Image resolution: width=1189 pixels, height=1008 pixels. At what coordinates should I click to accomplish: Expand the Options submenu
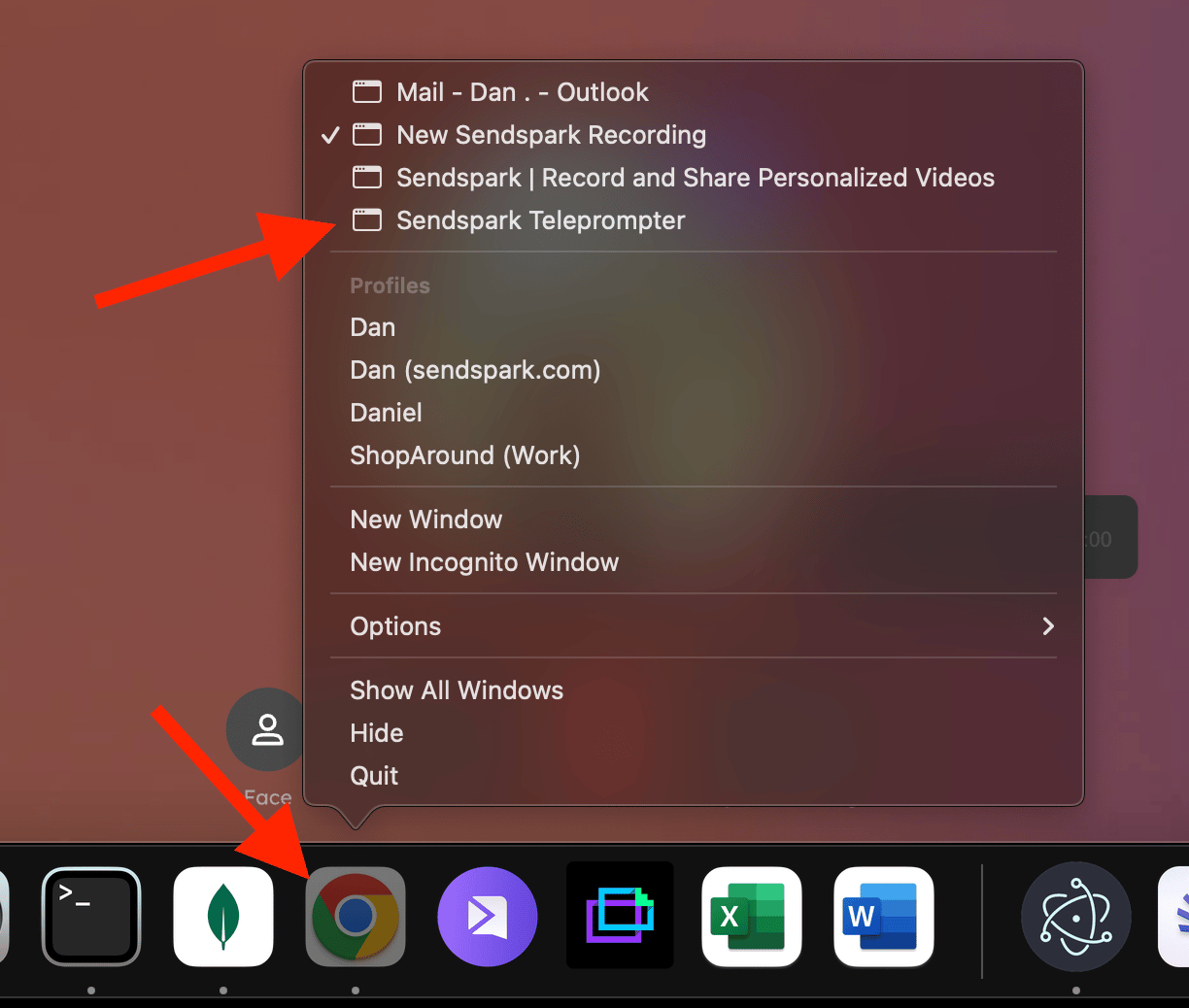tap(694, 626)
